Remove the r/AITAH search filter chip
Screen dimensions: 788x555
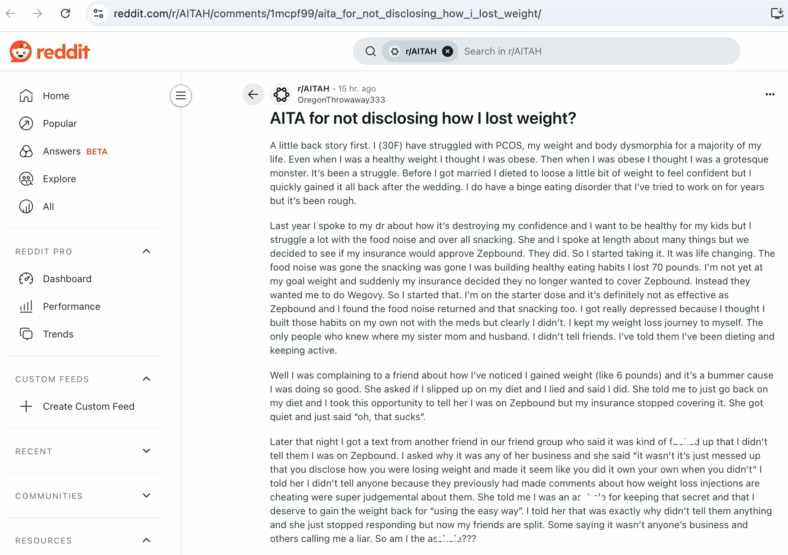[x=447, y=51]
